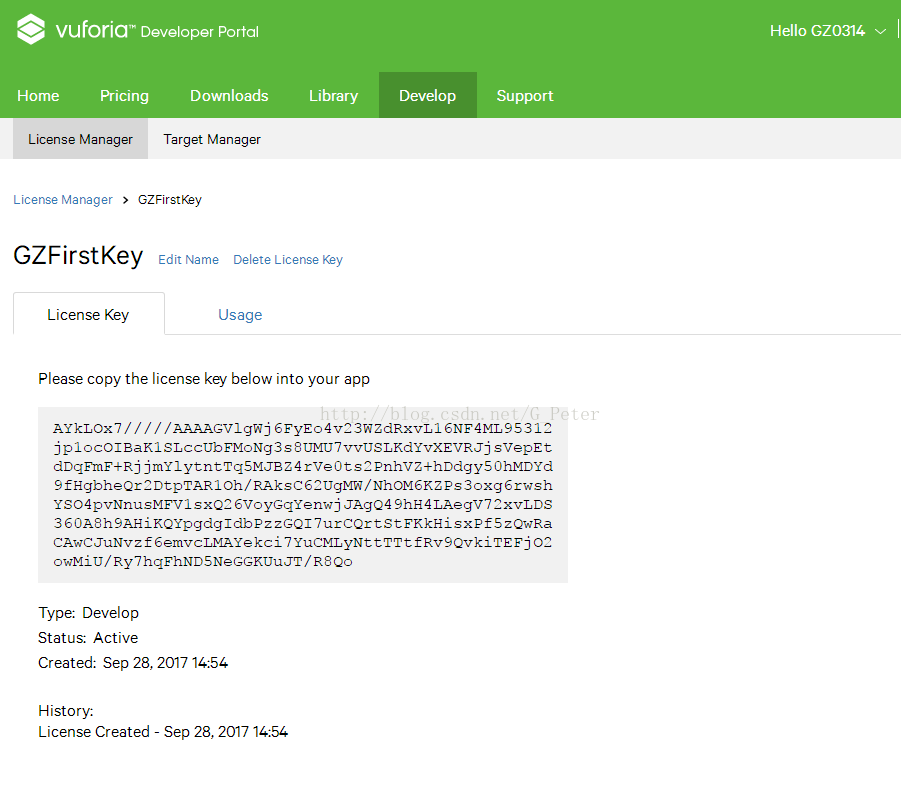Switch to the Target Manager sub-tab
Viewport: 901px width, 806px height.
coord(212,139)
